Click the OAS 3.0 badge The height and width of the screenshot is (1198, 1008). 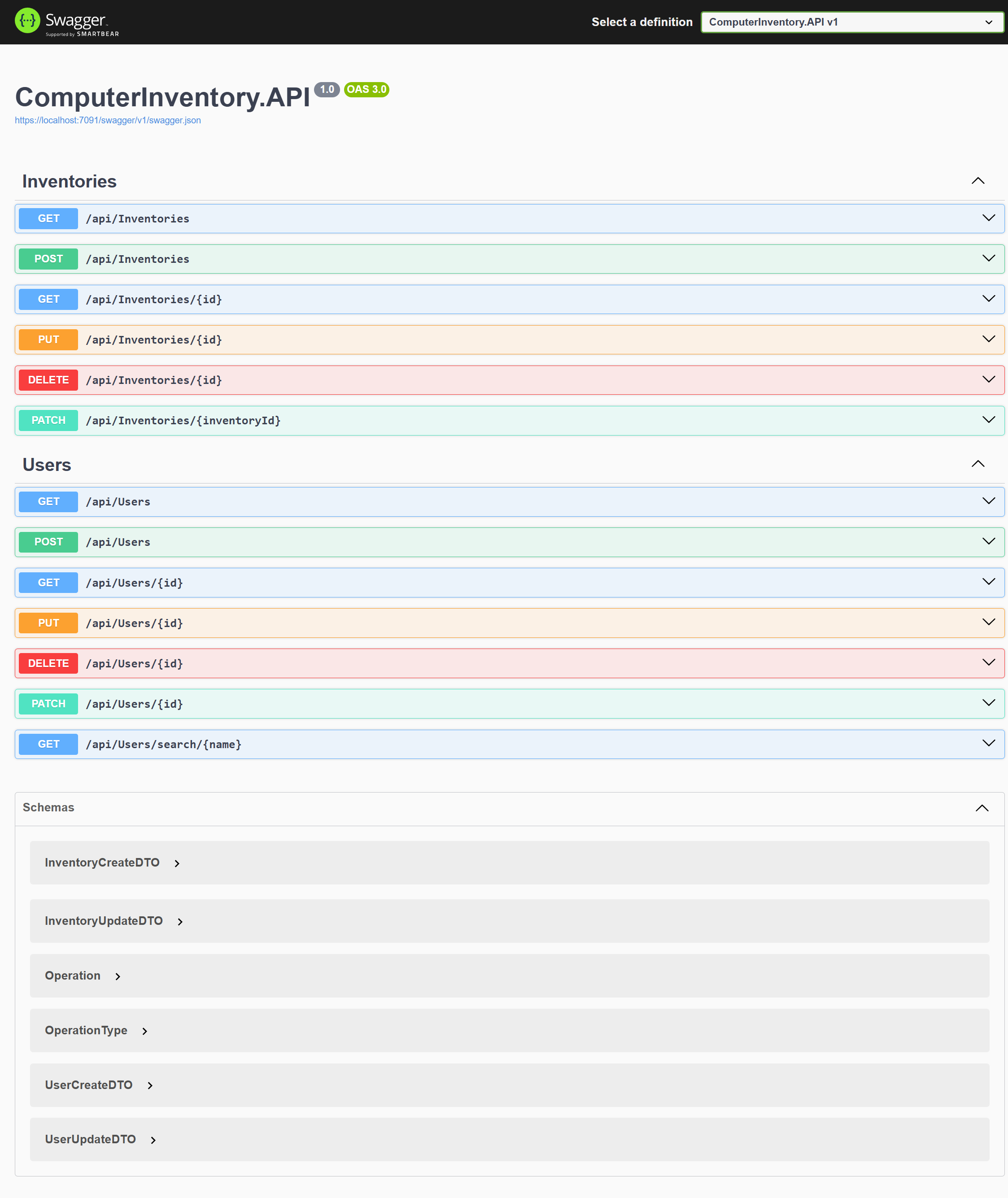tap(367, 90)
